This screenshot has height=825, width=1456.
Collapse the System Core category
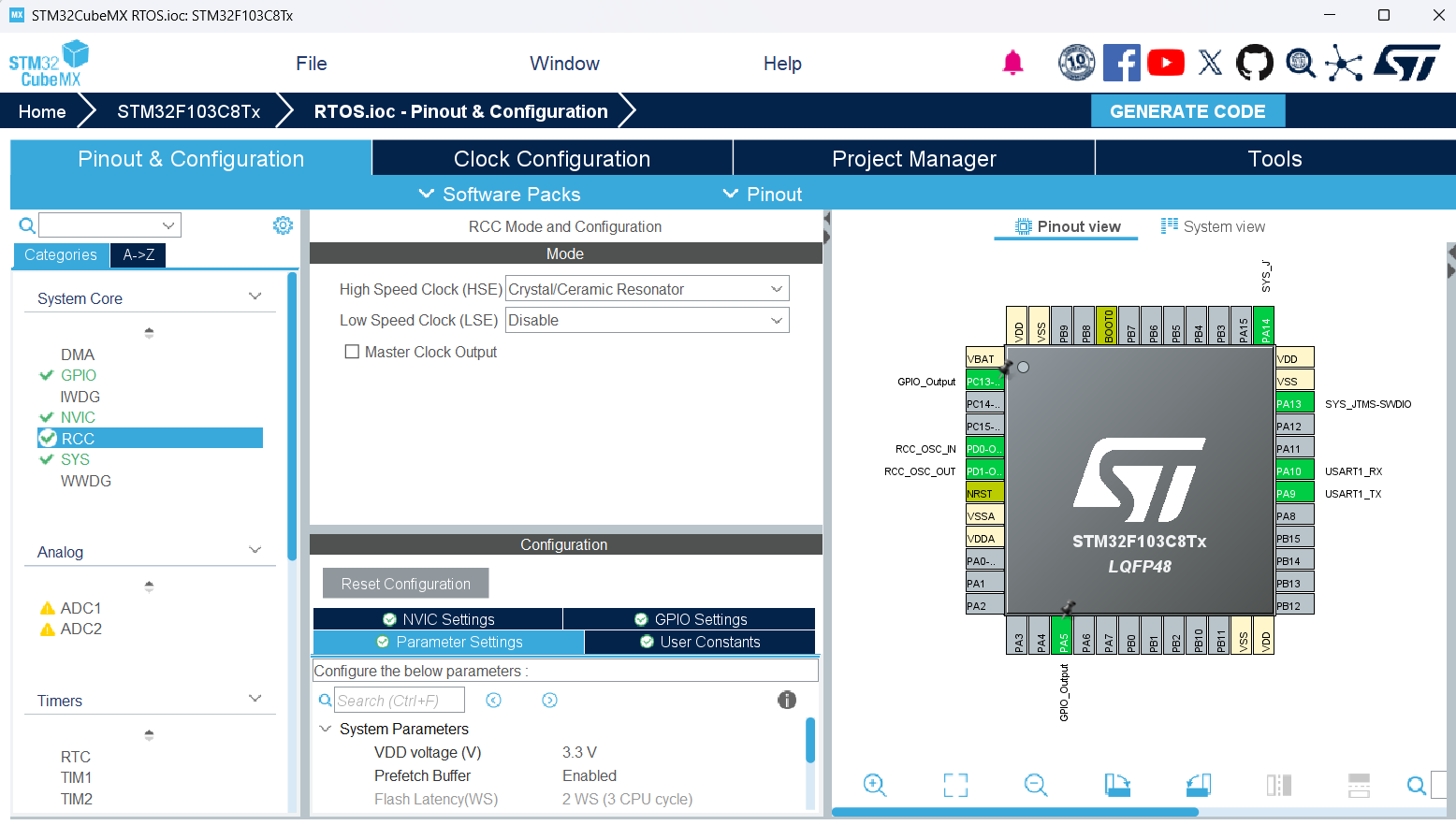pos(255,297)
